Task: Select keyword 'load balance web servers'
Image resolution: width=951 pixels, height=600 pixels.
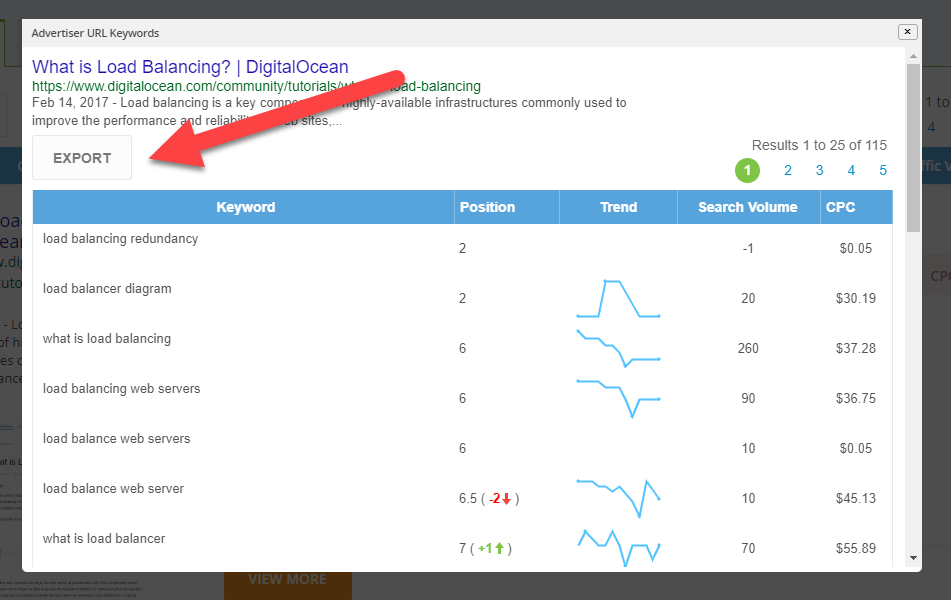Action: click(116, 439)
